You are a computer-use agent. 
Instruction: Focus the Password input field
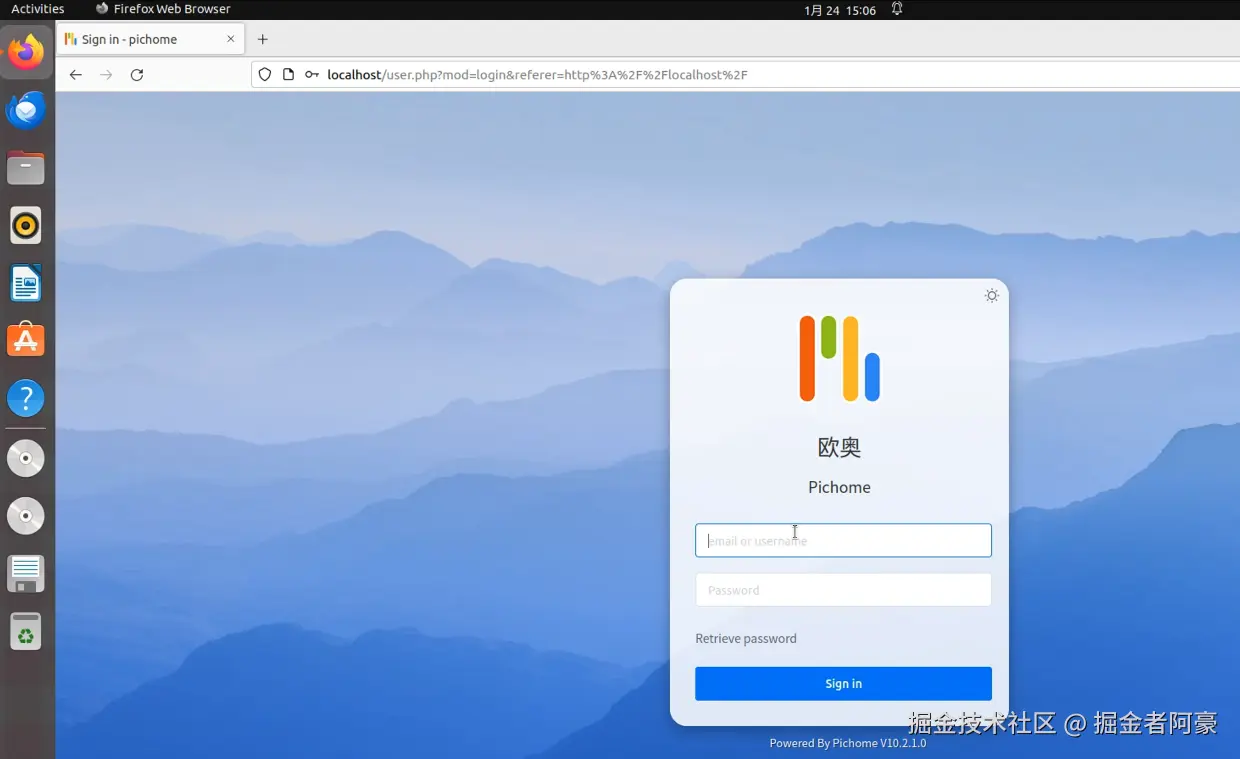tap(843, 590)
